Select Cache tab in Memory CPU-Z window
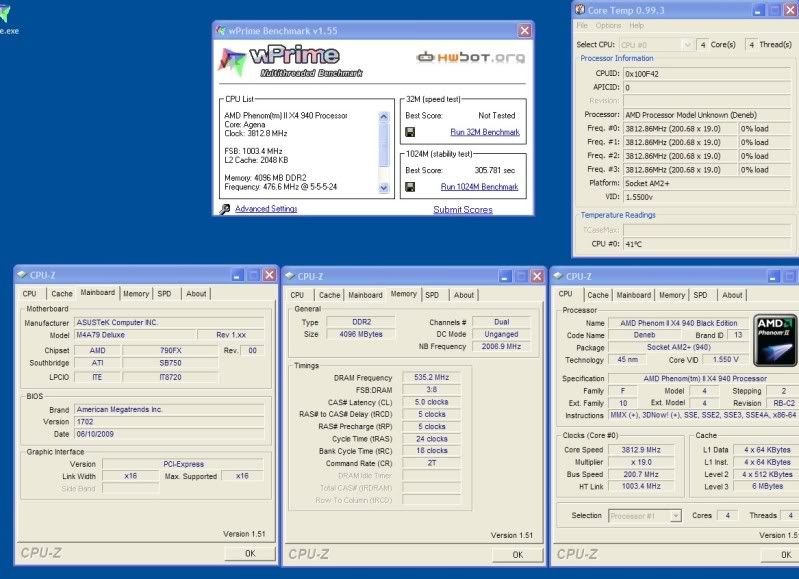 pos(330,295)
